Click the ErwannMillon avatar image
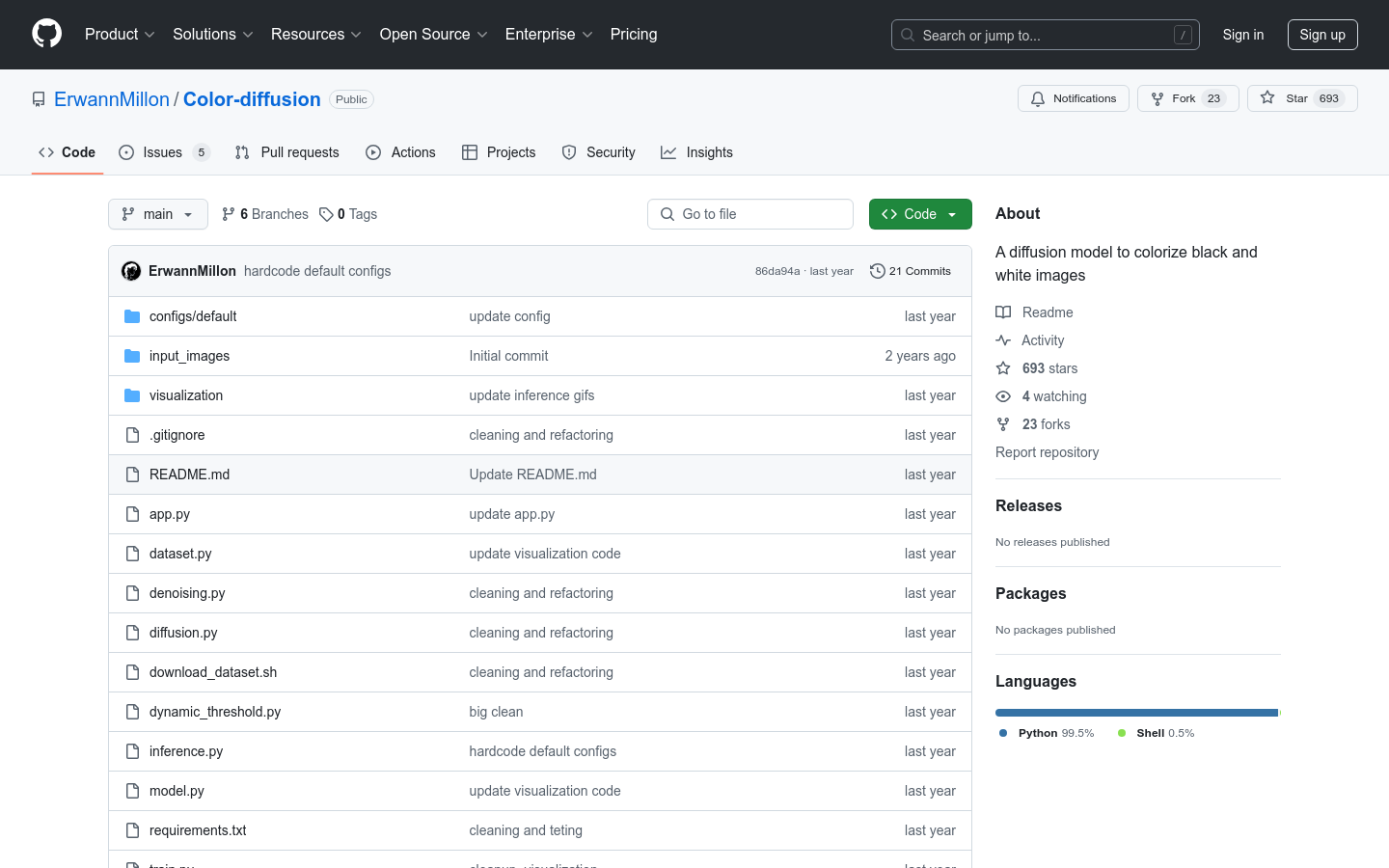The image size is (1389, 868). click(x=131, y=271)
